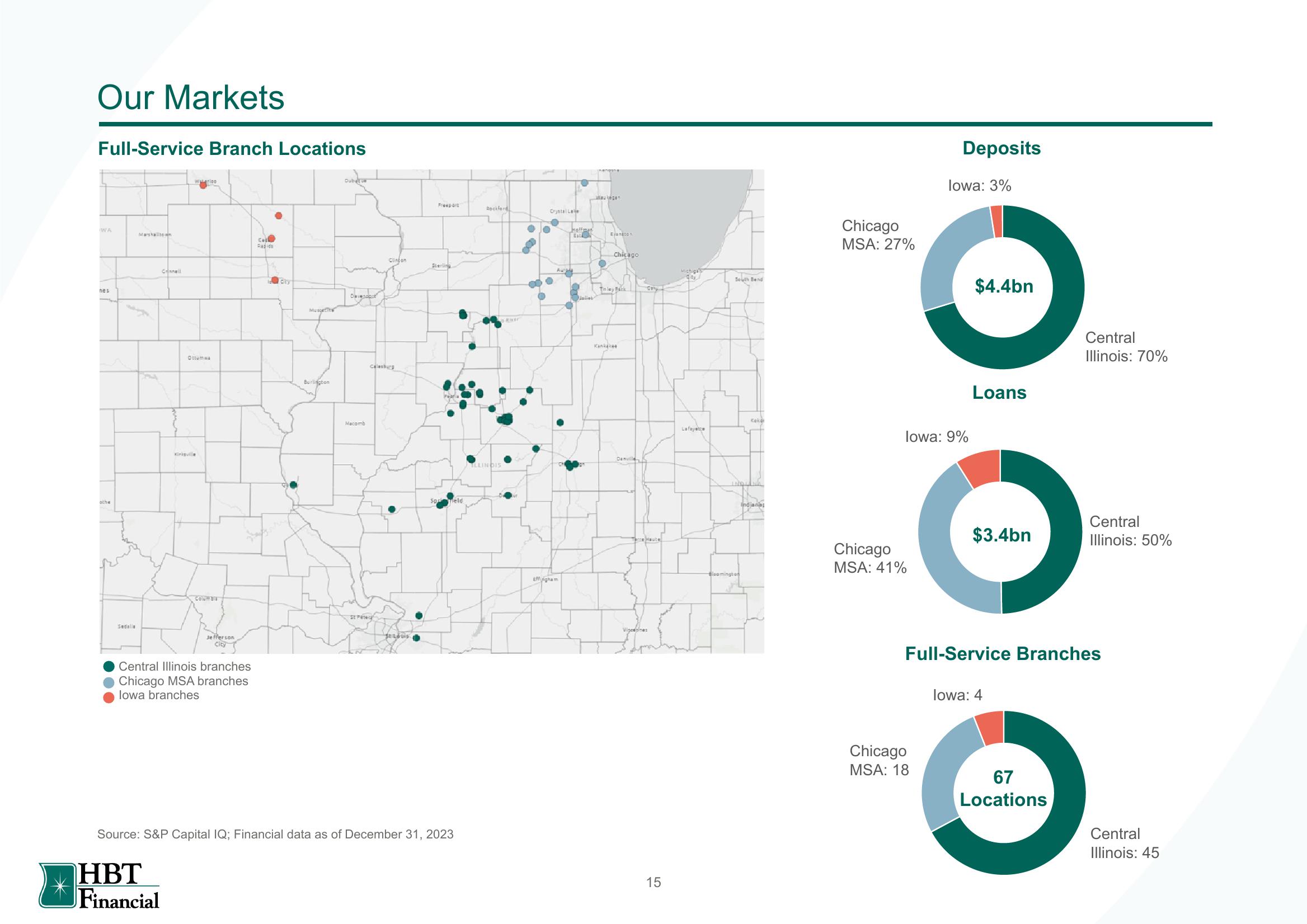The image size is (1307, 924).
Task: Click the "Galesburg" label on the map
Action: click(x=383, y=366)
